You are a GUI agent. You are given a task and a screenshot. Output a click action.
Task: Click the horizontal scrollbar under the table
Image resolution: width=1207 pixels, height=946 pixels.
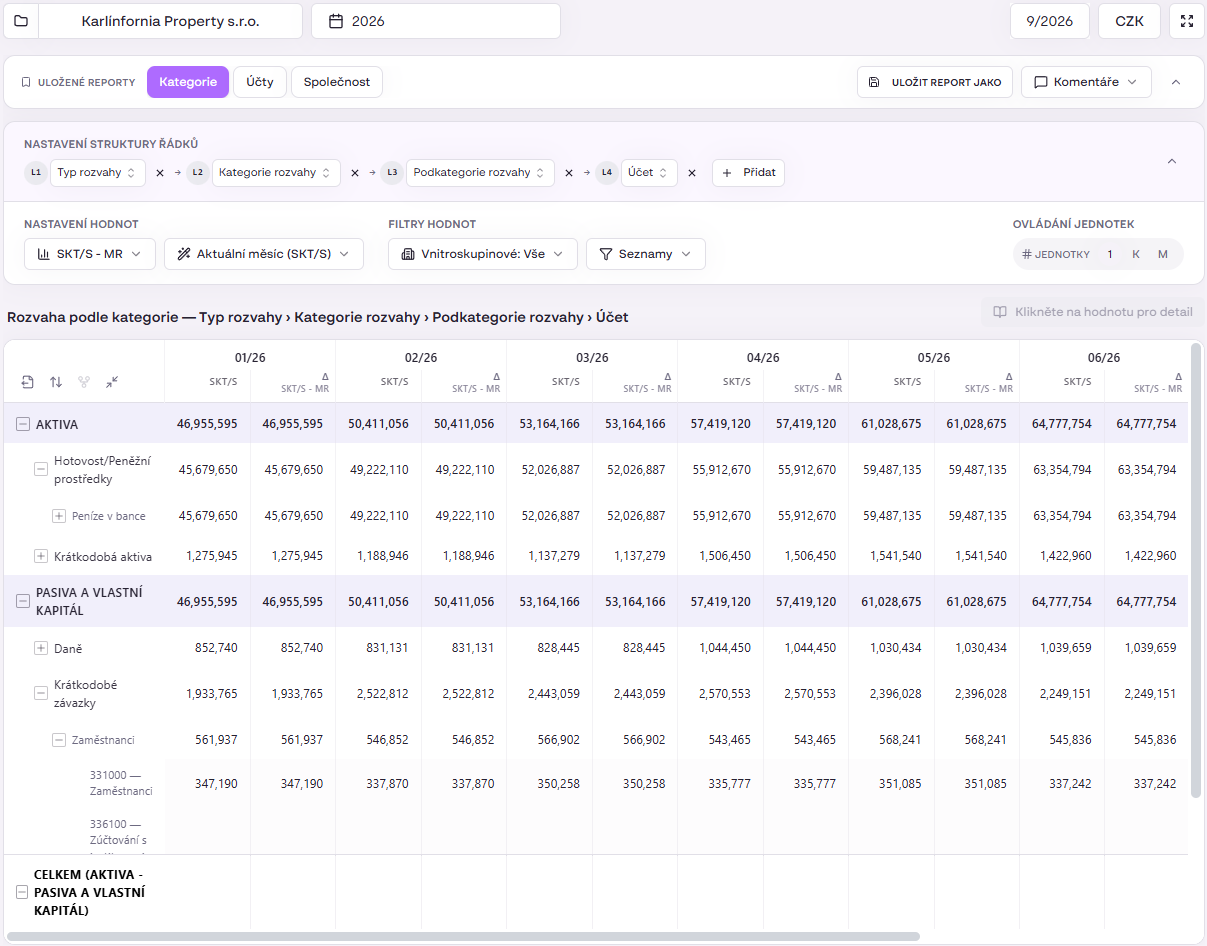tap(462, 937)
